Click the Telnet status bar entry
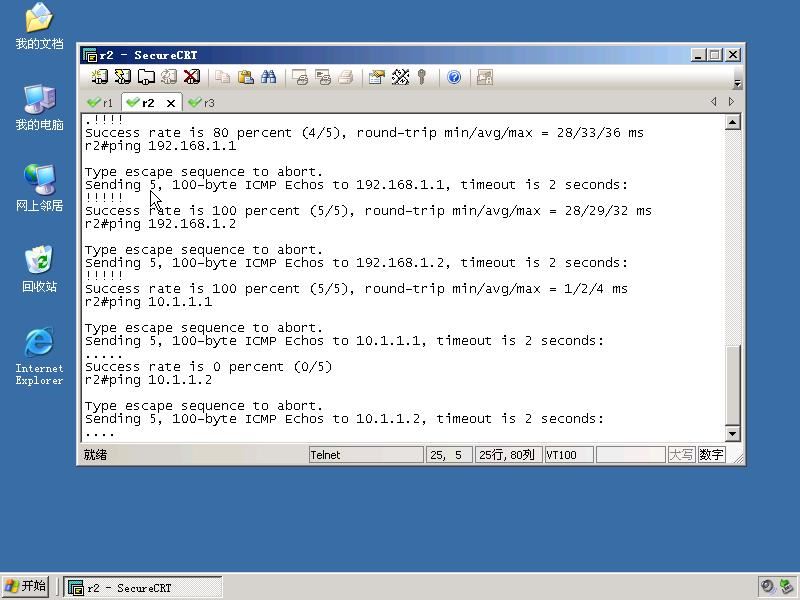 tap(366, 455)
